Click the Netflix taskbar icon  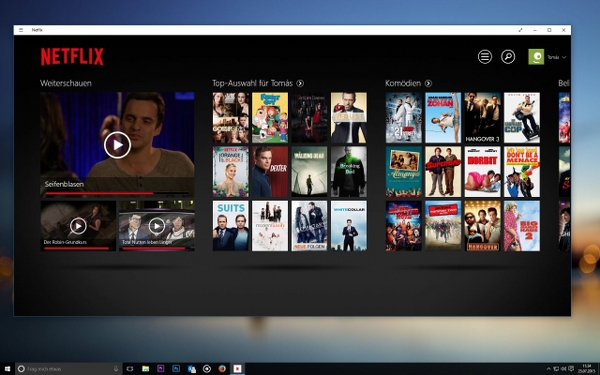coord(237,368)
